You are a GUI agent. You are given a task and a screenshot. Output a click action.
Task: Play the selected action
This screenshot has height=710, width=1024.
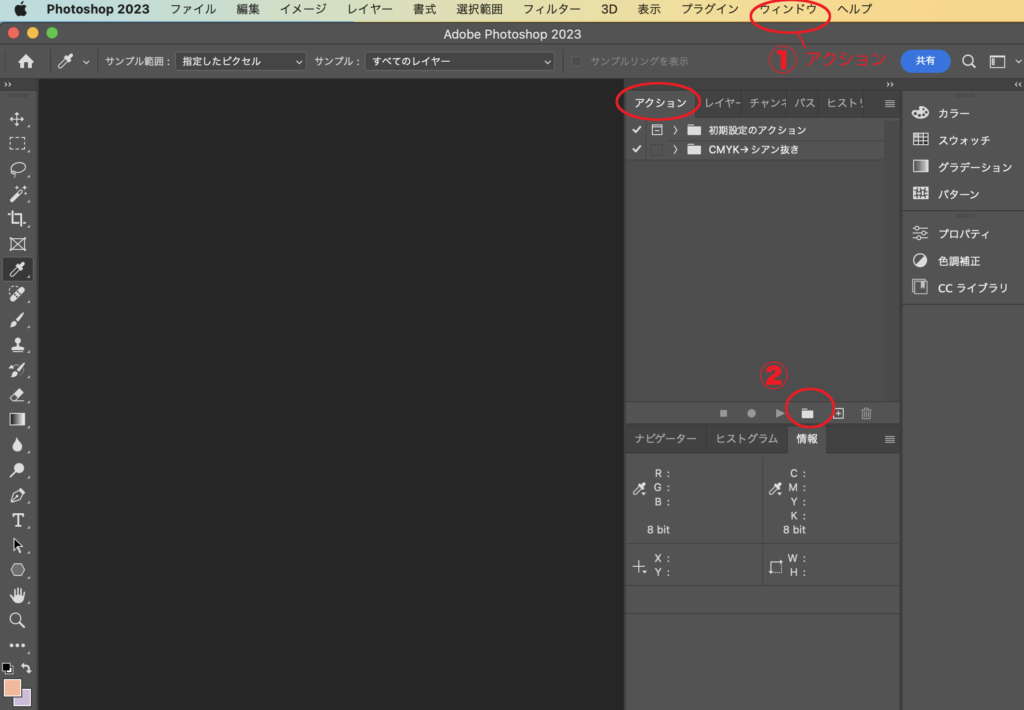click(780, 413)
